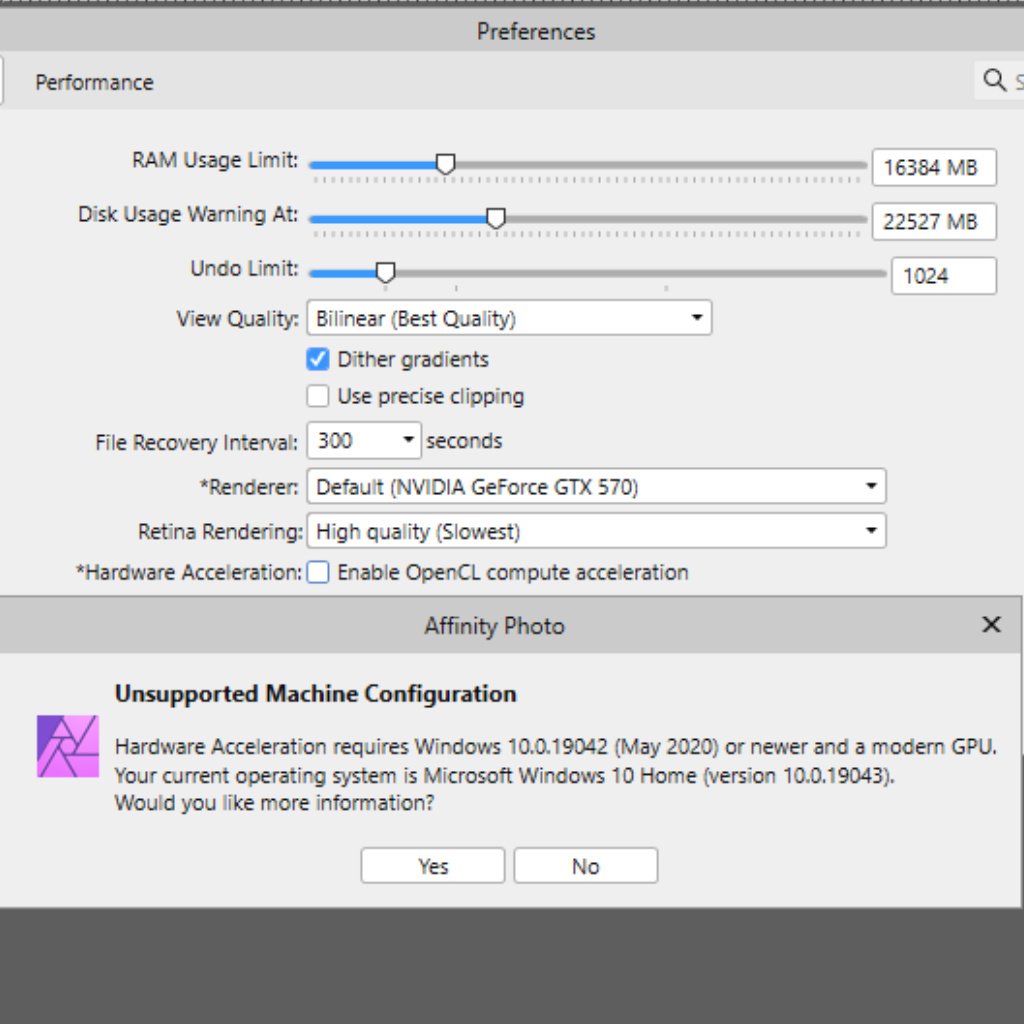This screenshot has width=1024, height=1024.
Task: Click the RAM Usage Limit value field
Action: pos(934,167)
